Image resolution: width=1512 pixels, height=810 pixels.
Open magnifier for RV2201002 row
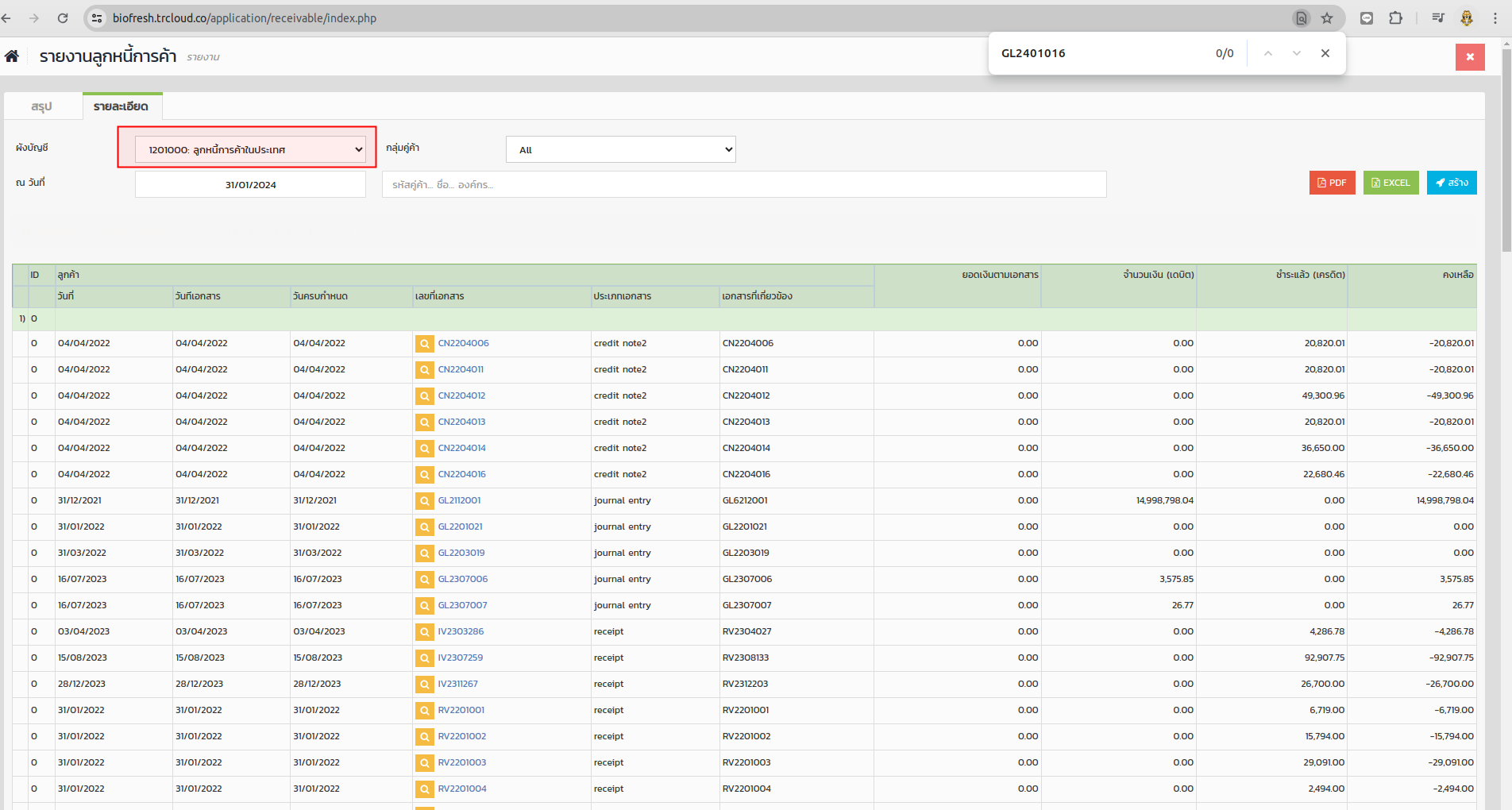pyautogui.click(x=425, y=737)
